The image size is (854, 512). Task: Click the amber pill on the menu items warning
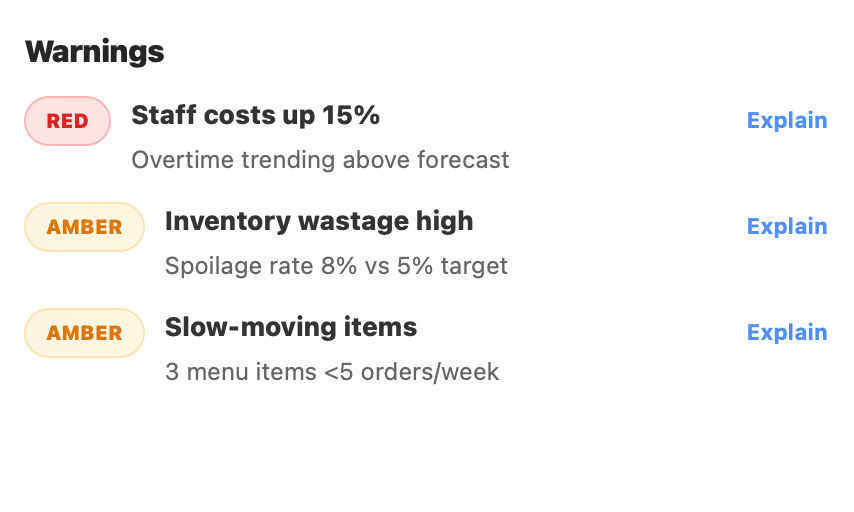[x=84, y=333]
